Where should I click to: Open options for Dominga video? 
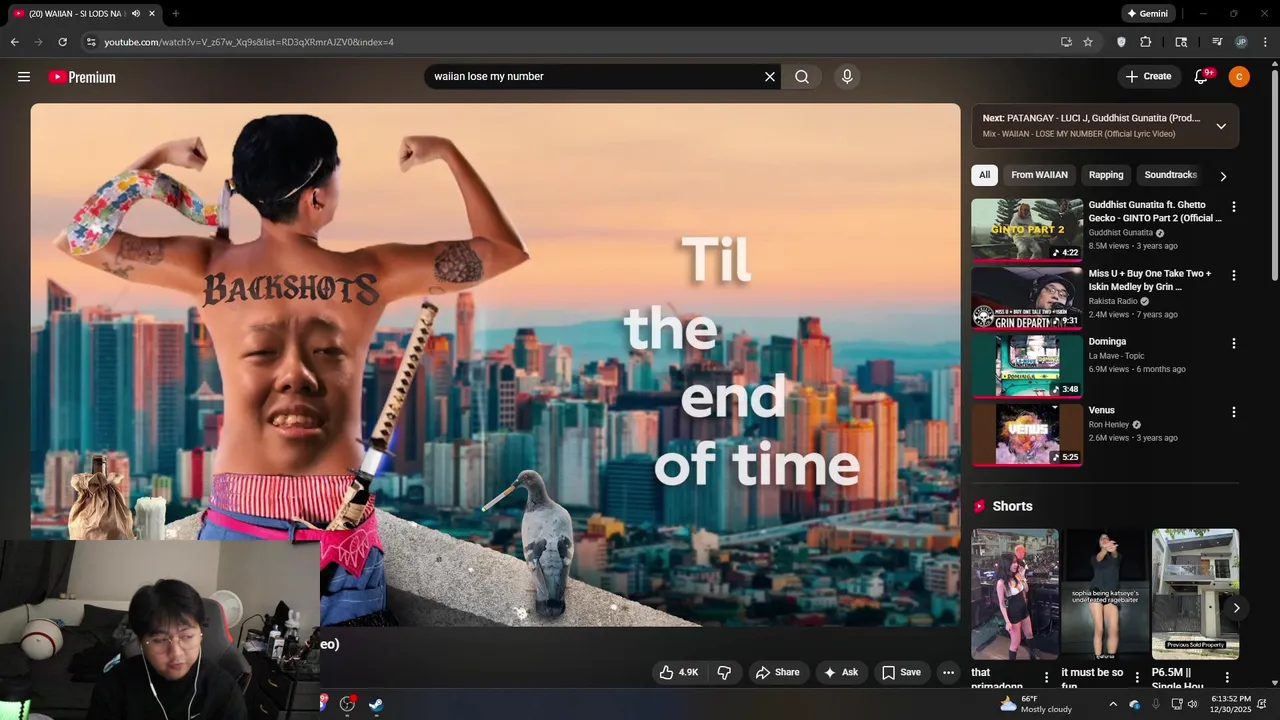coord(1233,343)
